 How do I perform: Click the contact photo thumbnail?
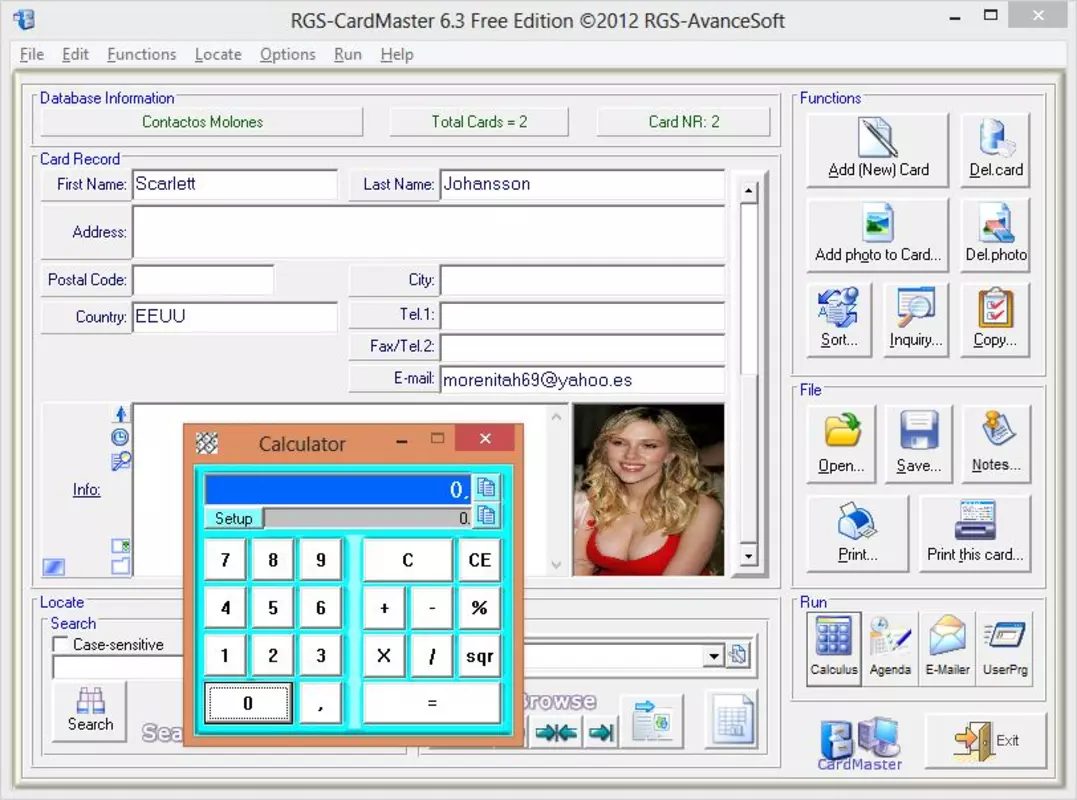point(648,490)
